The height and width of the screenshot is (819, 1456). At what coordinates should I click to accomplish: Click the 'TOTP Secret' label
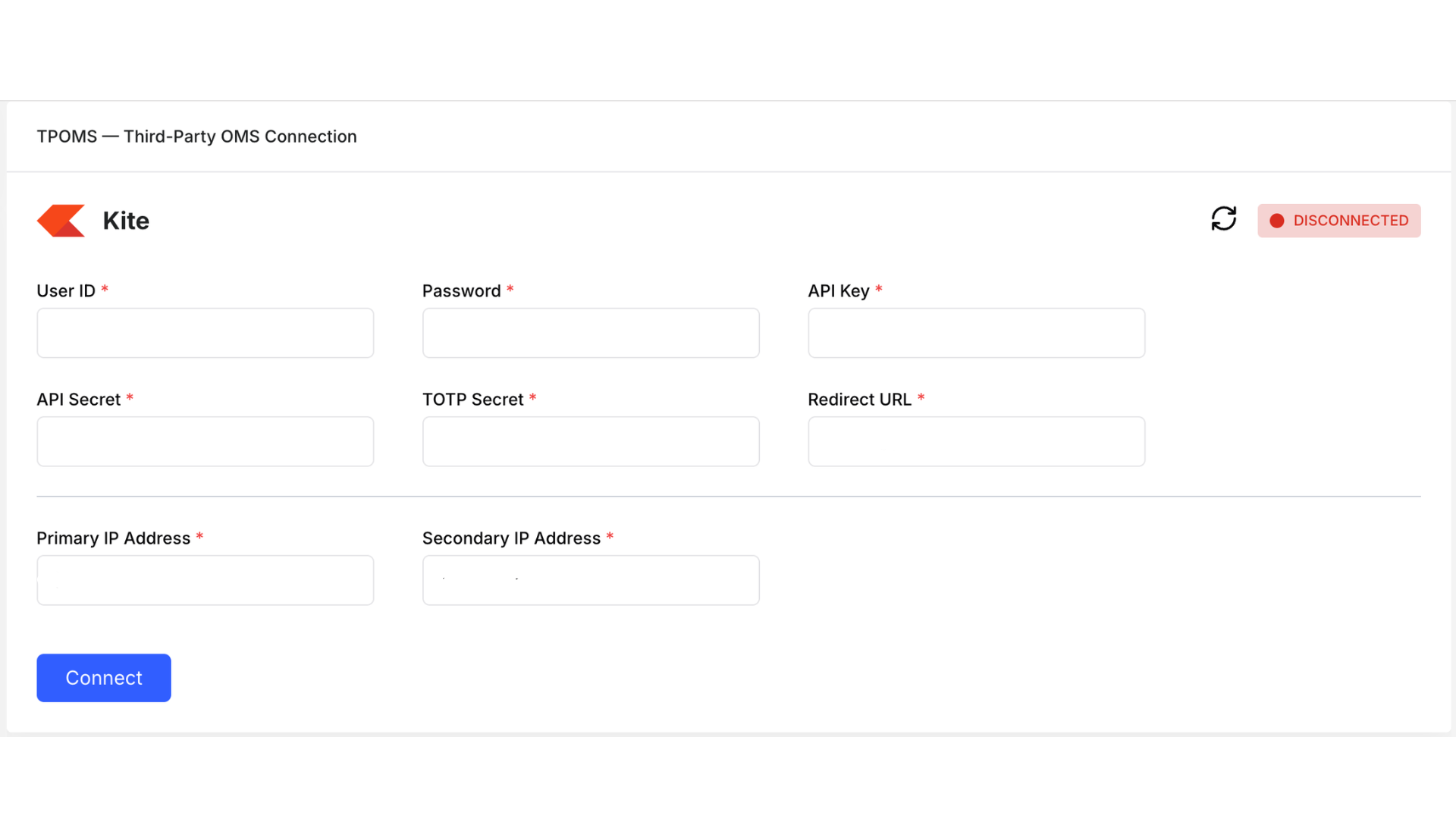click(x=473, y=400)
